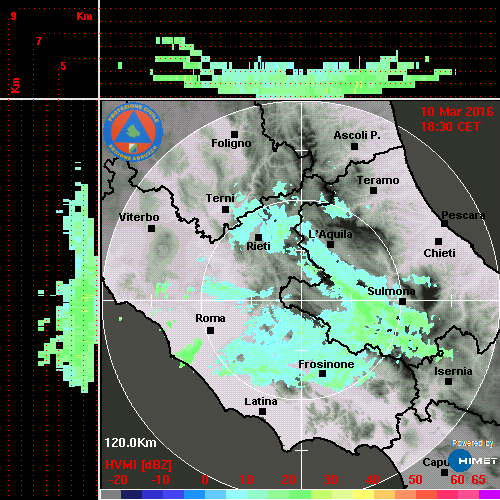
Task: Click the Latina city marker square
Action: (262, 412)
